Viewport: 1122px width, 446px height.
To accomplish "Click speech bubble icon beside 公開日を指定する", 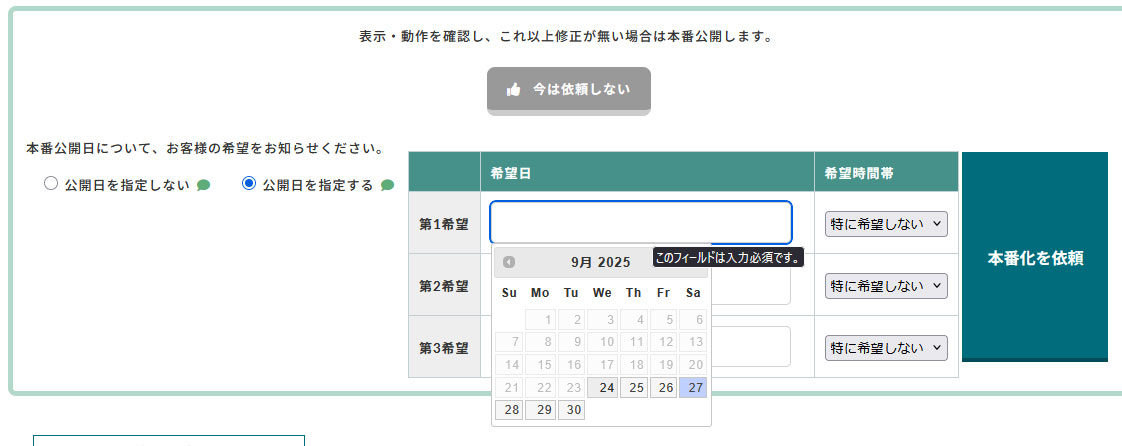I will click(388, 185).
